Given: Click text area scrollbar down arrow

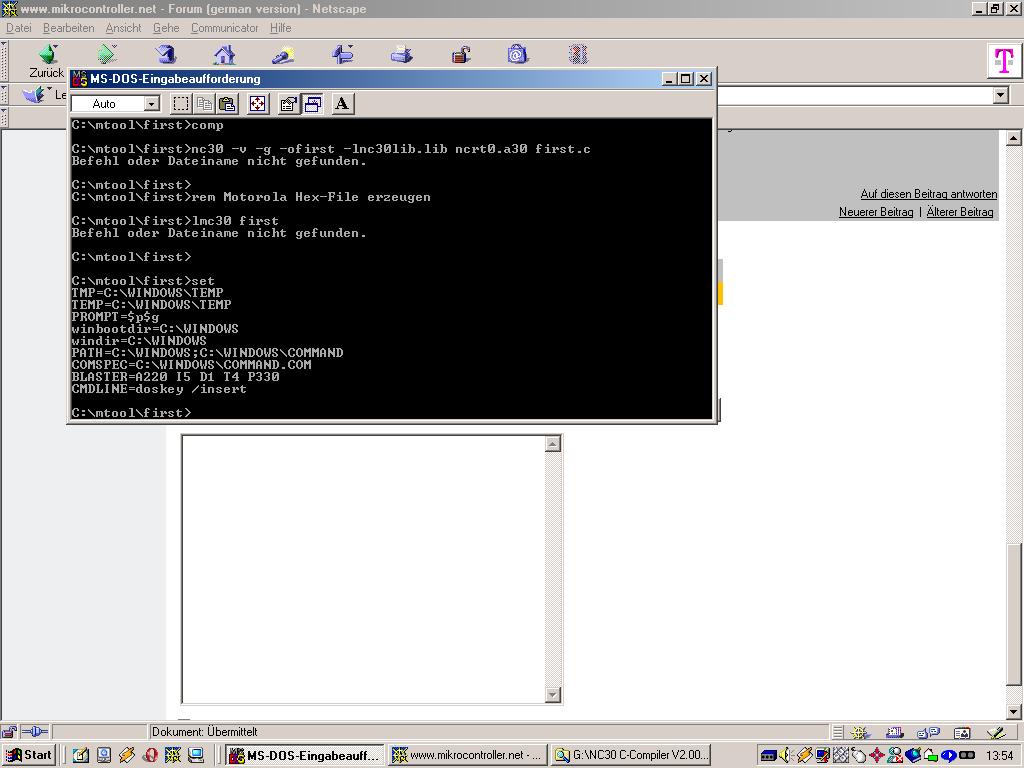Looking at the screenshot, I should tap(552, 695).
